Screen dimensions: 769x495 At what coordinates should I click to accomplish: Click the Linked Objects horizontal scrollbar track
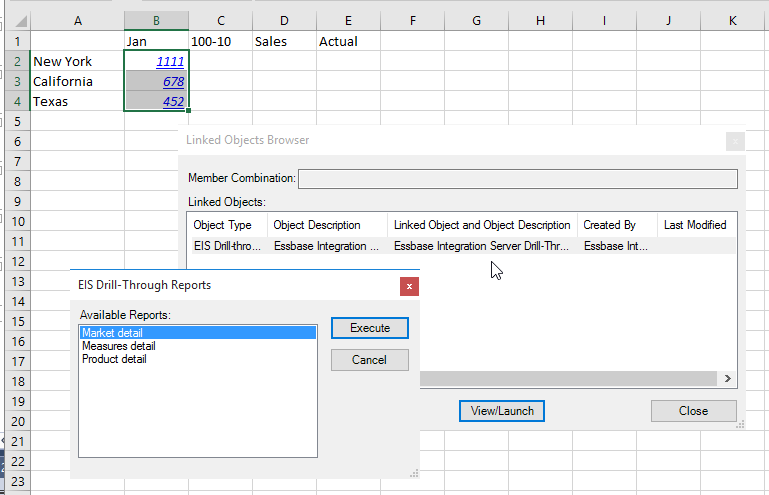point(569,378)
